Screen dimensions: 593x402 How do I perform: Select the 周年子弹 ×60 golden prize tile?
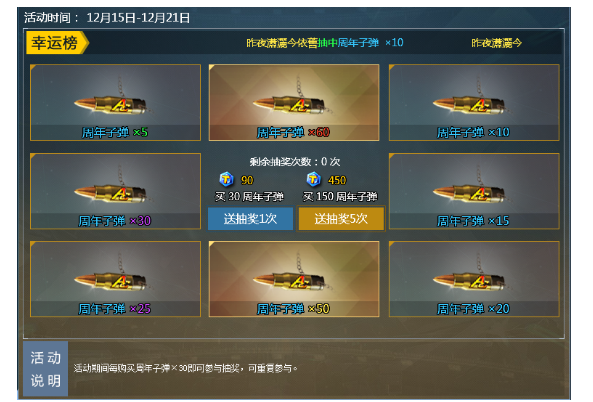point(294,102)
